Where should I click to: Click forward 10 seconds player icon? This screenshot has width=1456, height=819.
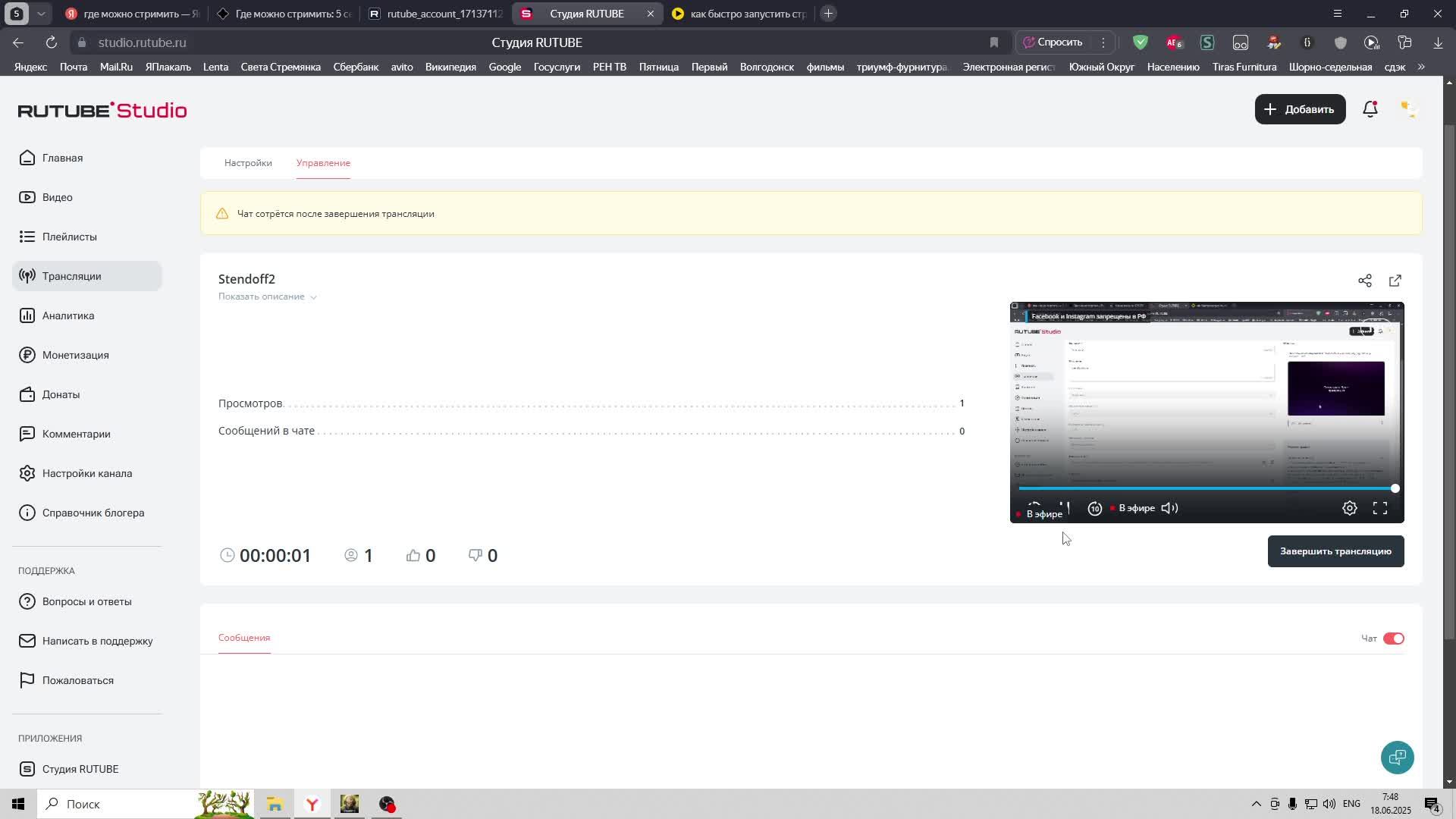tap(1094, 509)
